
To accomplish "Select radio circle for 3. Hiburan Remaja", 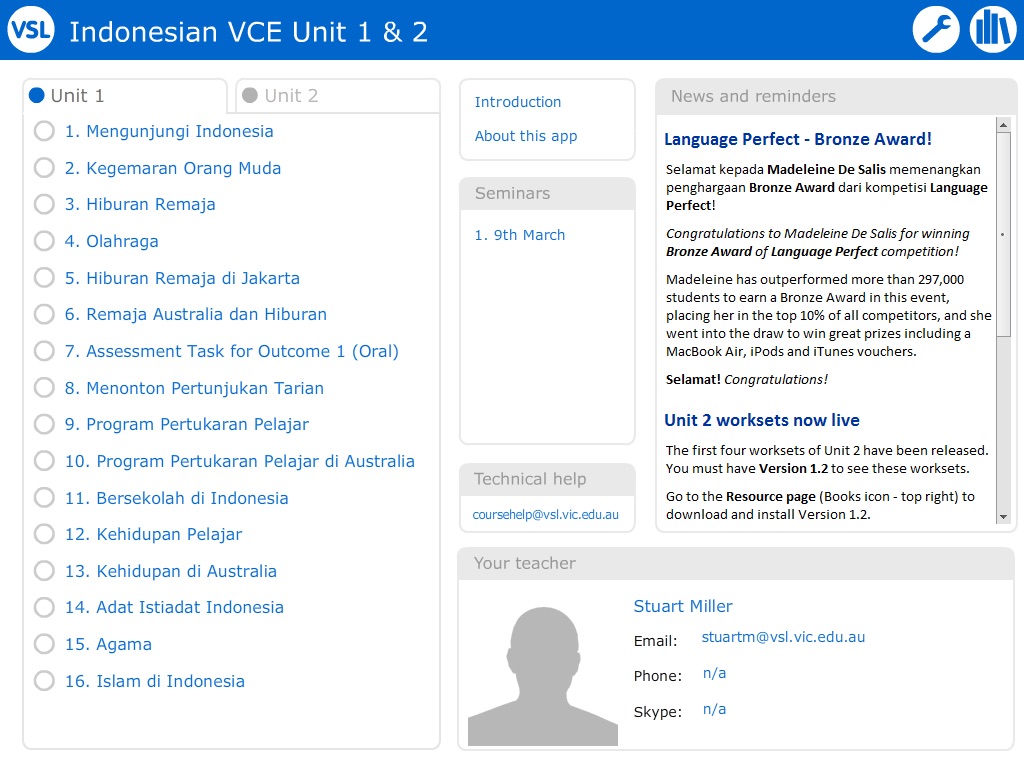I will pos(44,204).
